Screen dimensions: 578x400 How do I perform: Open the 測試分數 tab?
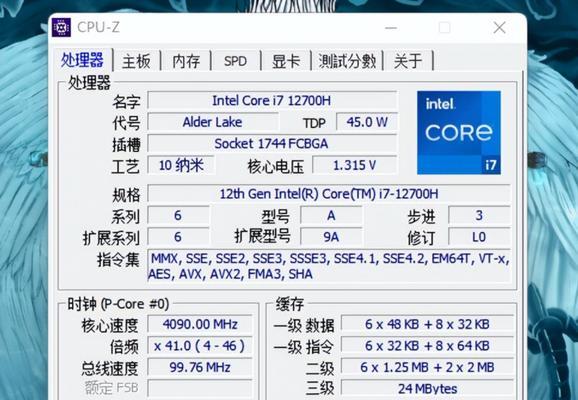(x=347, y=61)
